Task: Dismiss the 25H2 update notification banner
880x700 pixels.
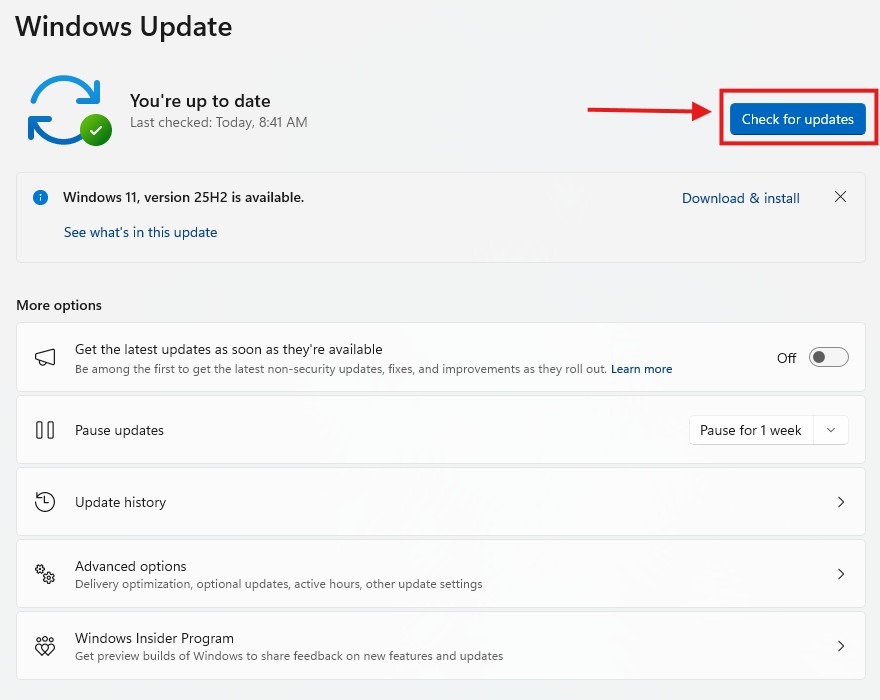Action: point(840,197)
